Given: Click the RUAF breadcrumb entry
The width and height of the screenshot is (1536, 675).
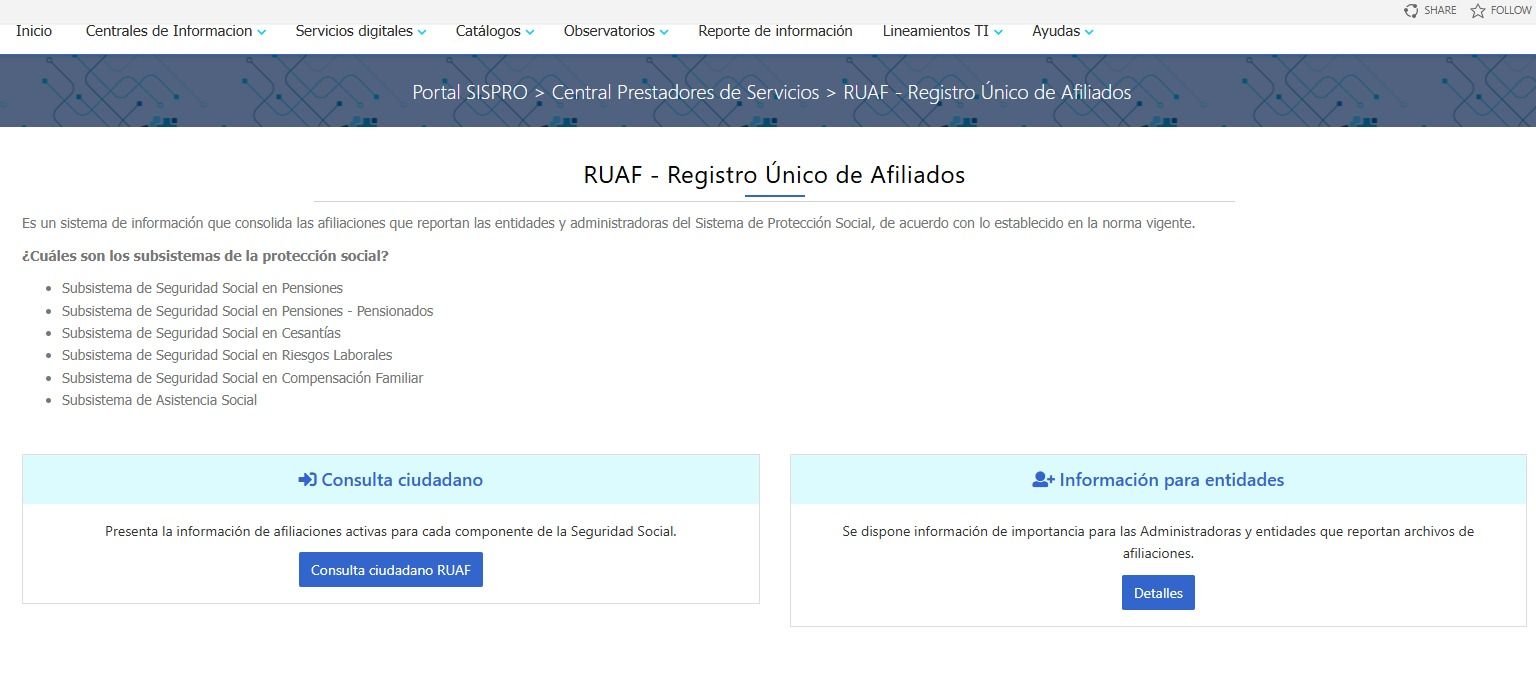Looking at the screenshot, I should [987, 92].
